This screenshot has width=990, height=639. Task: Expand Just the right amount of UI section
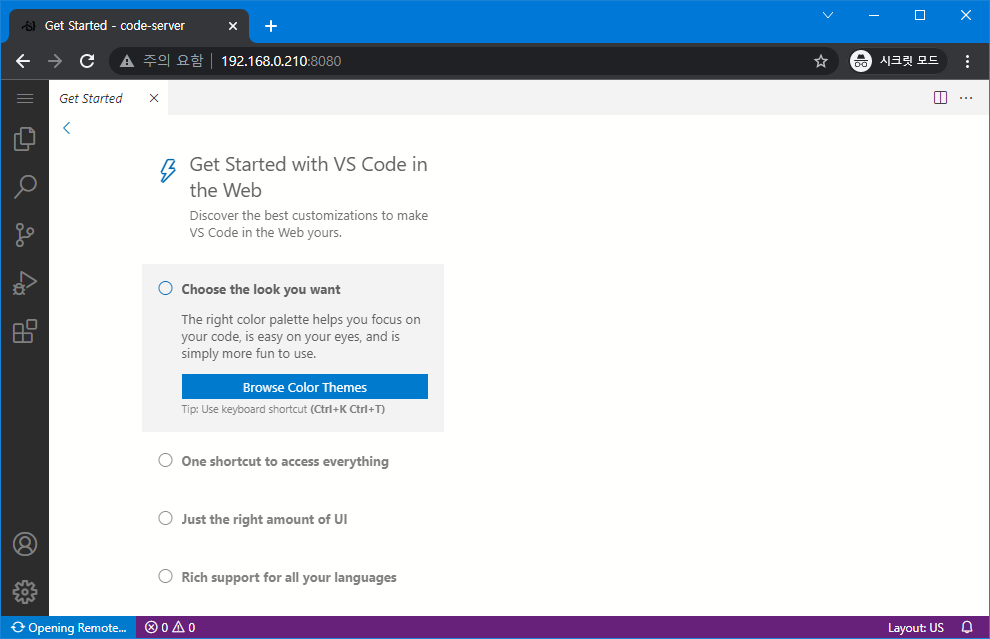pos(265,520)
